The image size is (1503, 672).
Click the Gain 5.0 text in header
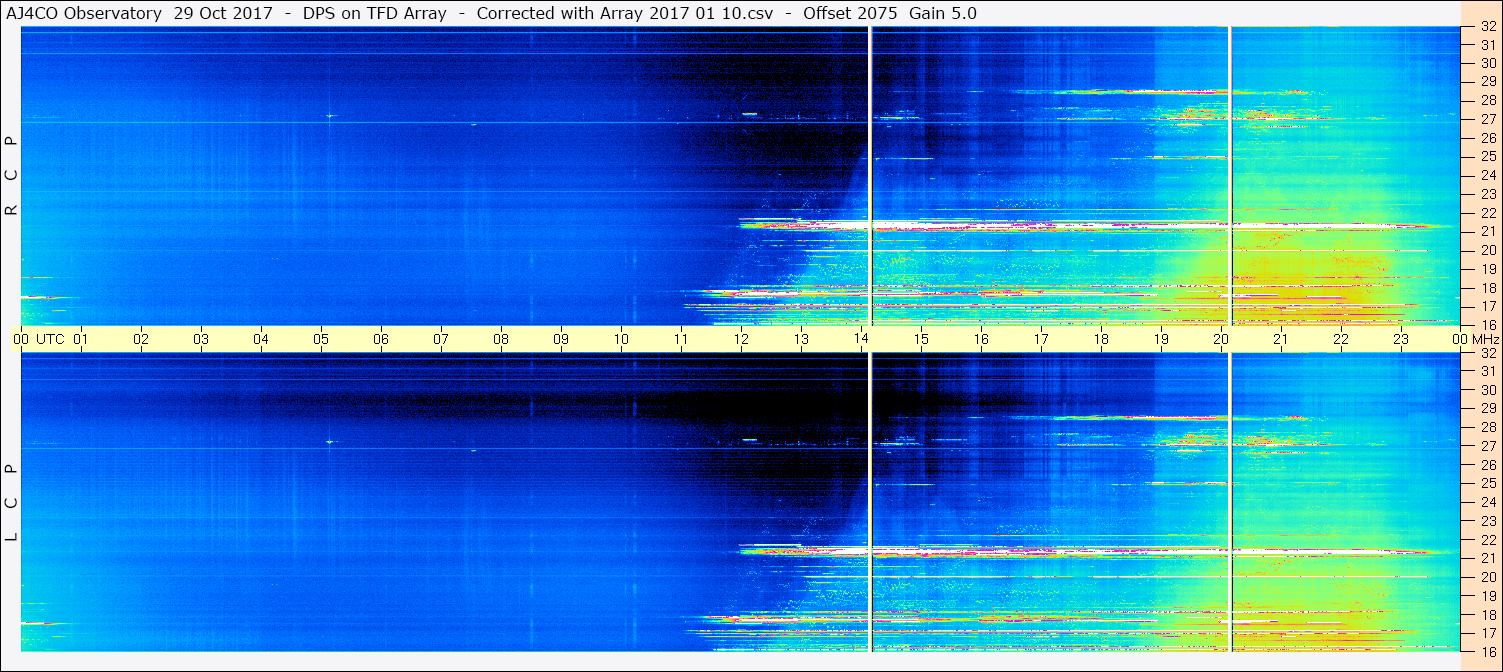942,13
